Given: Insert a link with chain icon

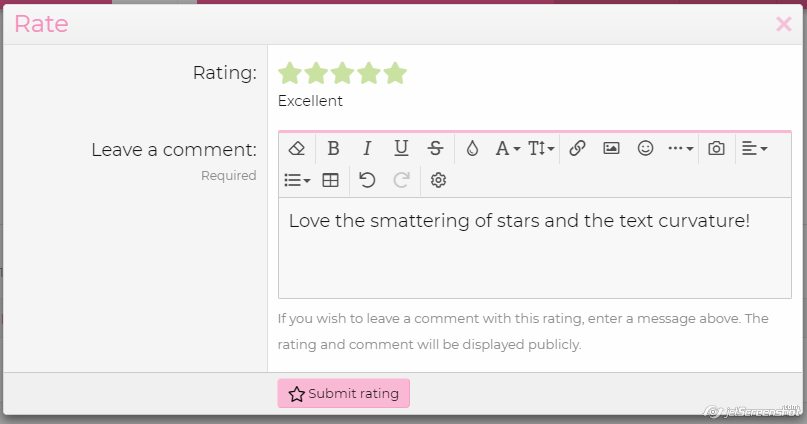Looking at the screenshot, I should pyautogui.click(x=577, y=148).
